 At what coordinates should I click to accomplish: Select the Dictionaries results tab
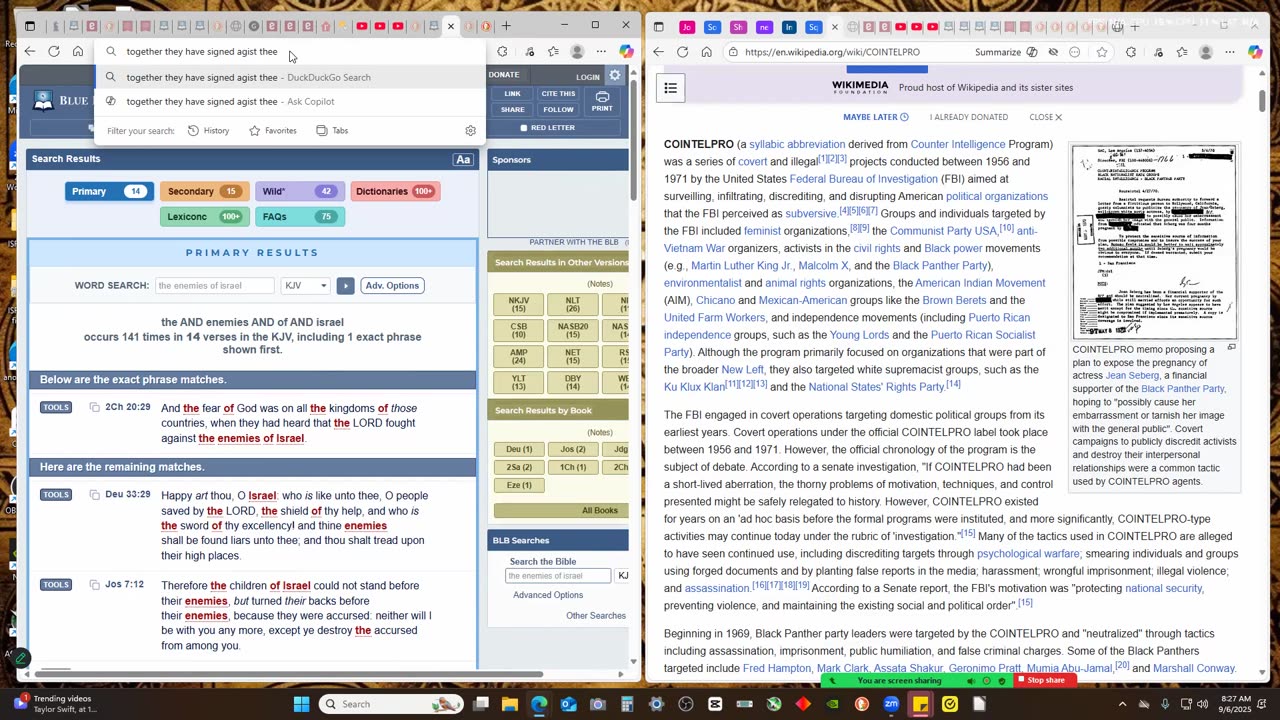(x=396, y=191)
